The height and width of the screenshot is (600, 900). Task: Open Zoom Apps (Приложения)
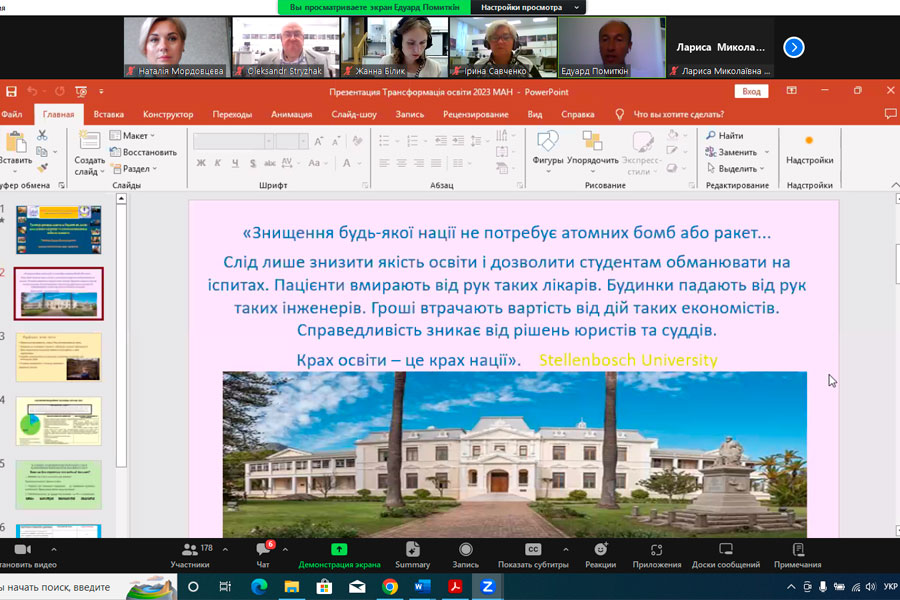point(657,555)
